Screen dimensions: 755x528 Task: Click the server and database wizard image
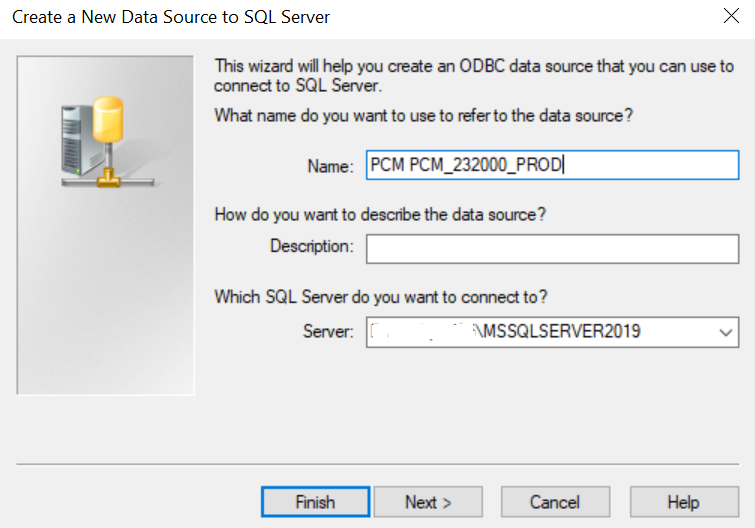click(105, 225)
